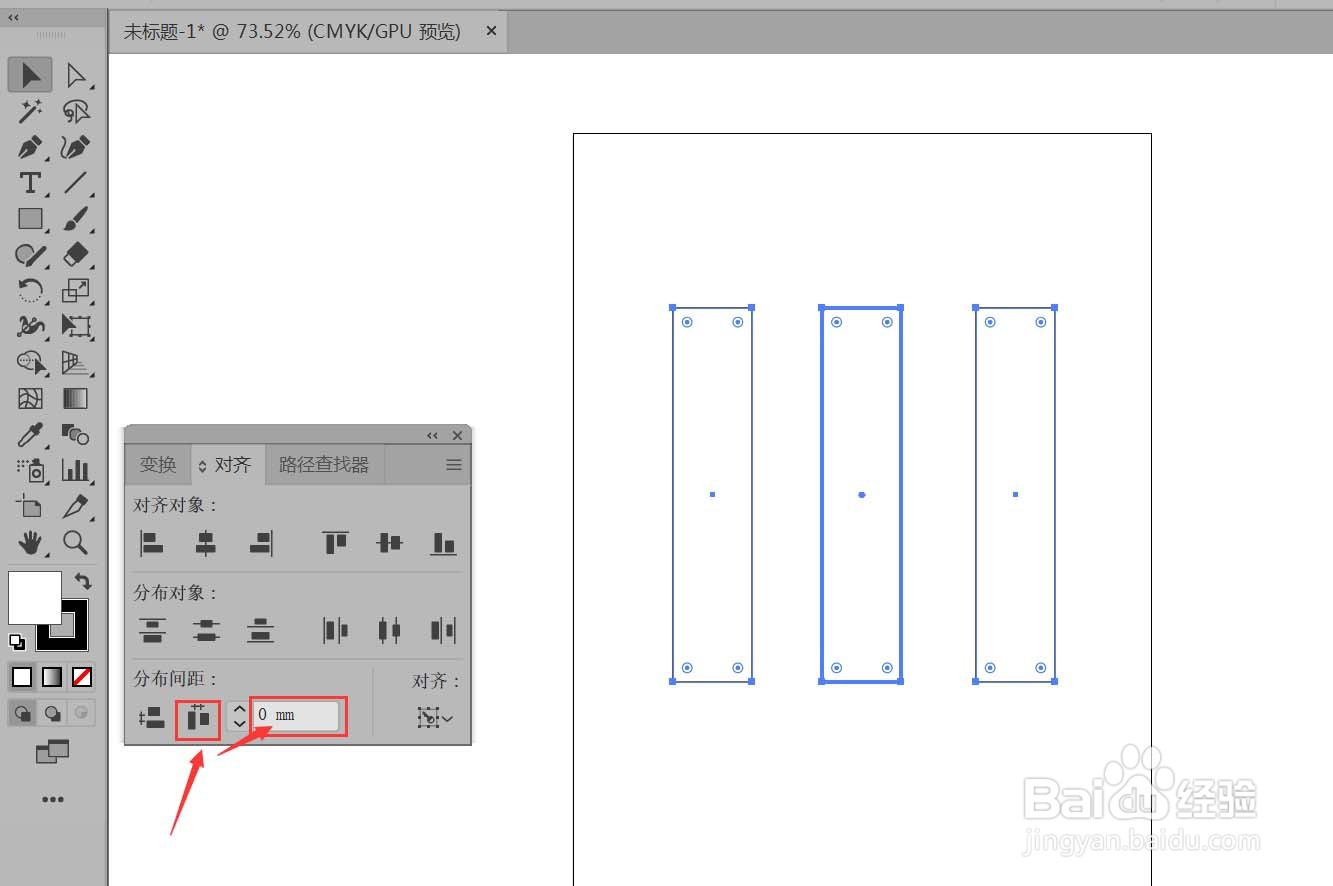Click the Fill color swatch

35,598
